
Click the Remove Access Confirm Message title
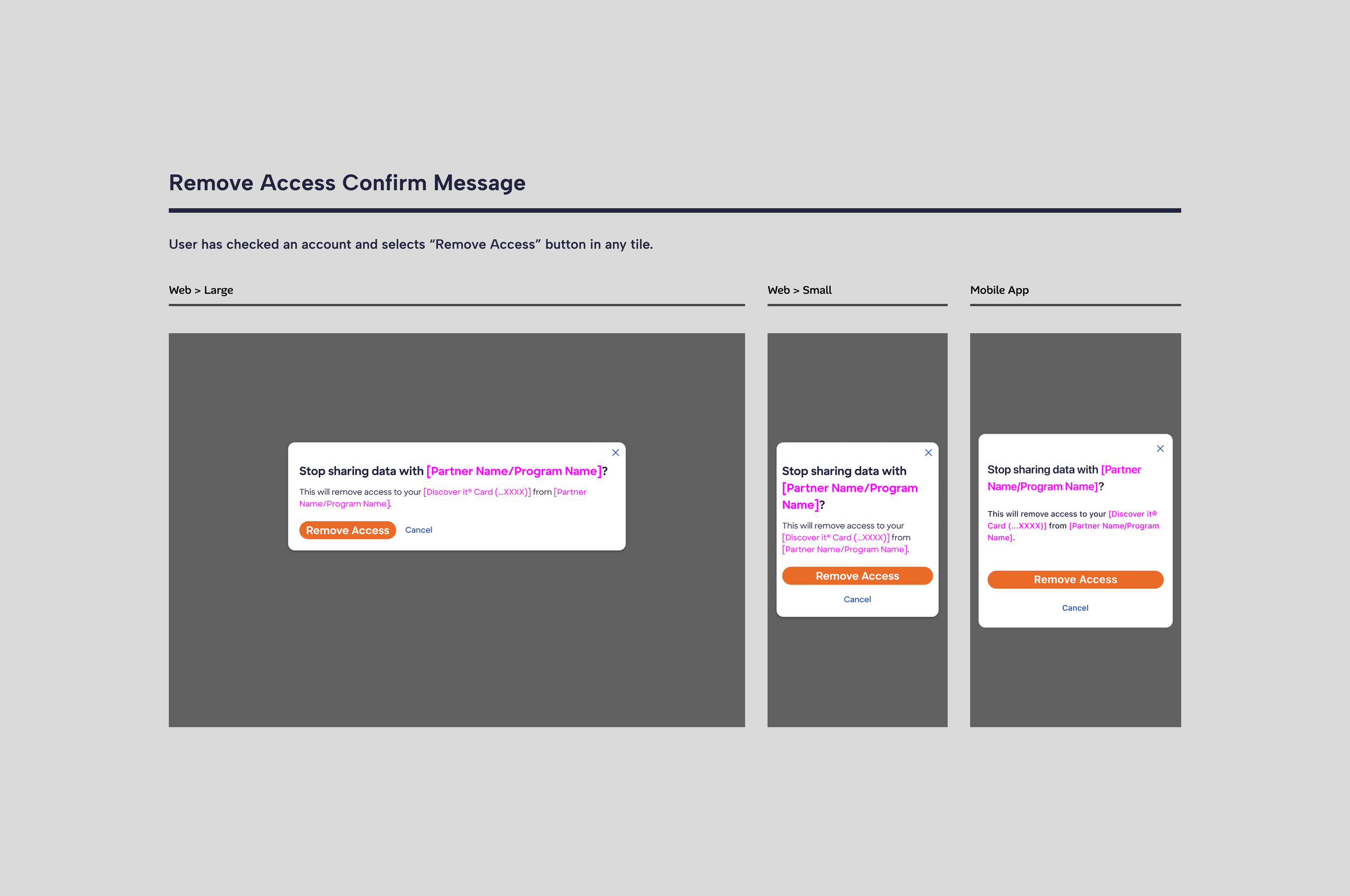pyautogui.click(x=347, y=183)
